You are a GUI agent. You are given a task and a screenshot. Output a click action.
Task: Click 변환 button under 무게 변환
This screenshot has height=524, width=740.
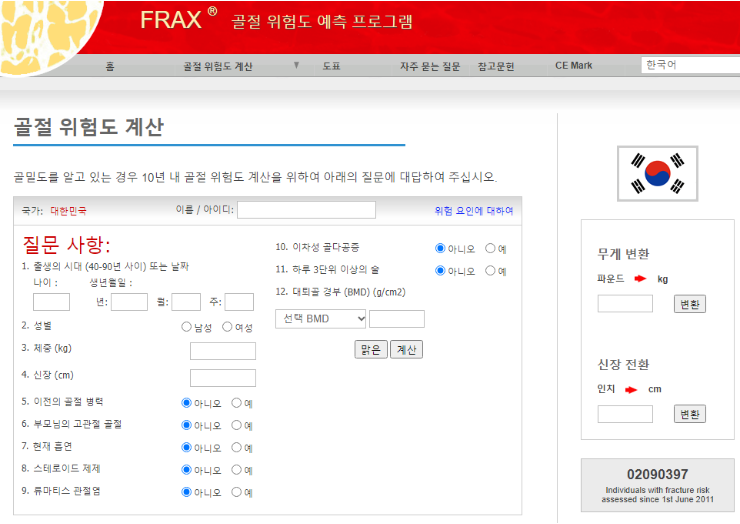coord(690,304)
